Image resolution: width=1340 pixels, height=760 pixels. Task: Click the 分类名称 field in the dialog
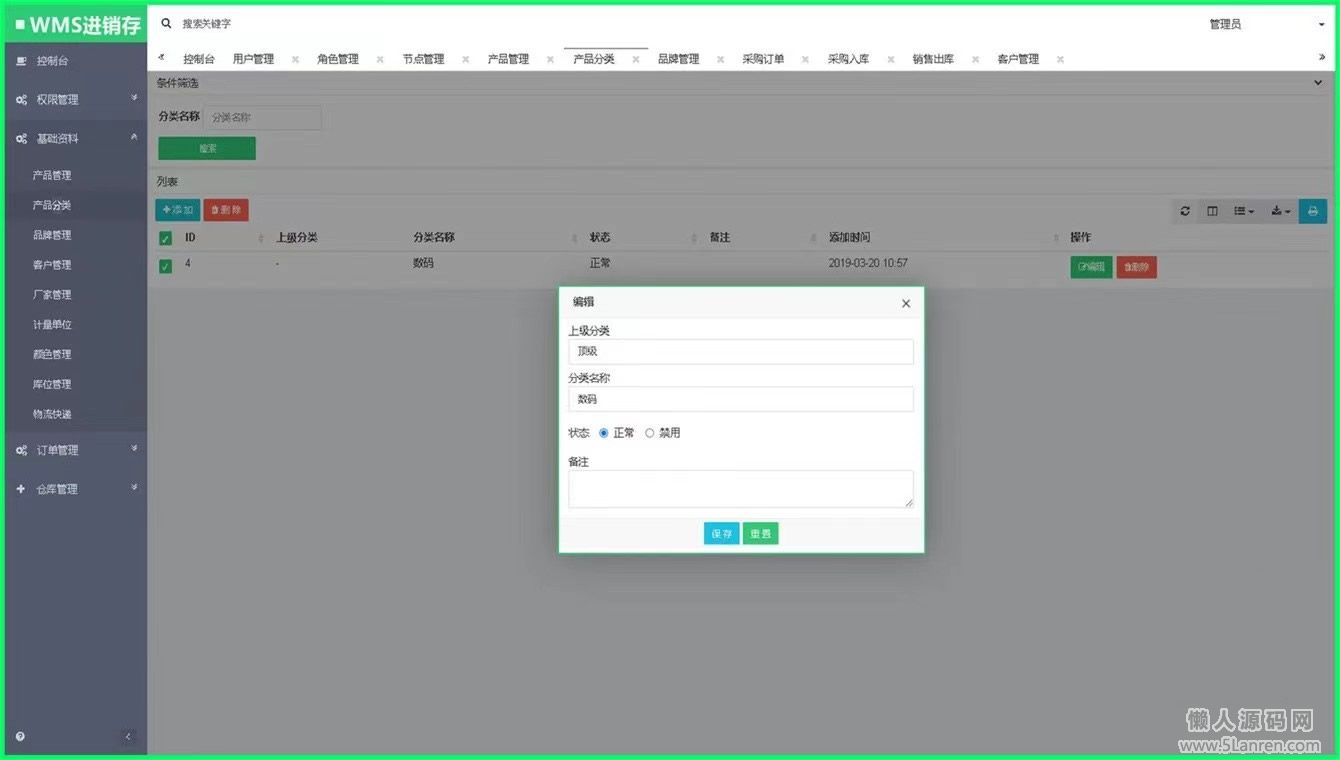click(741, 399)
